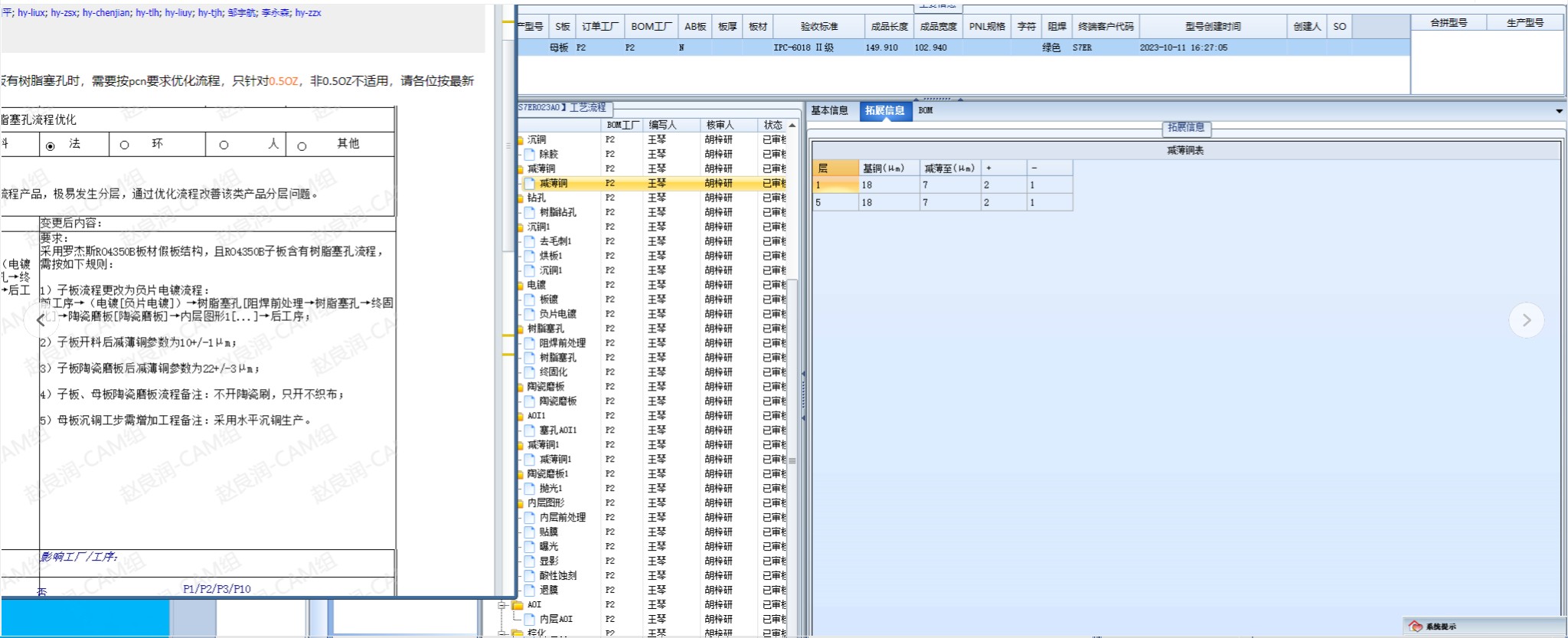Go to next image with right arrow
The width and height of the screenshot is (1568, 638).
(1526, 320)
